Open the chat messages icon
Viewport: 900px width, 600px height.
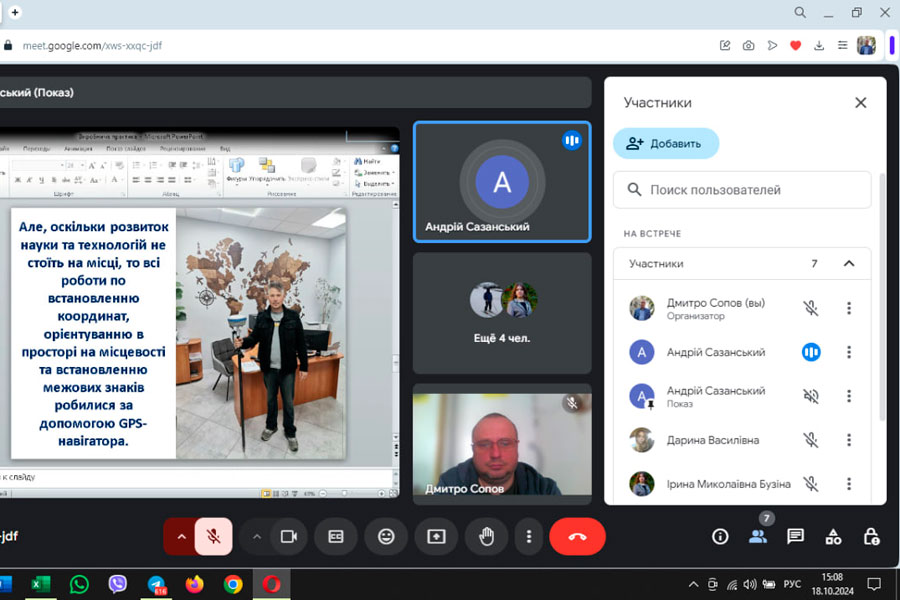pyautogui.click(x=796, y=536)
